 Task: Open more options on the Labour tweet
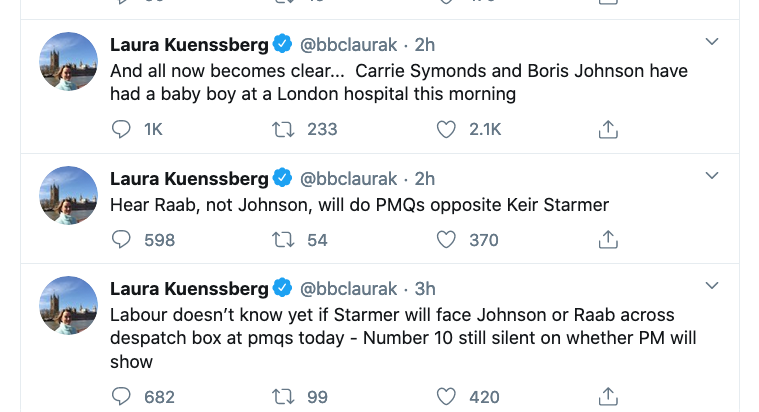click(x=712, y=287)
